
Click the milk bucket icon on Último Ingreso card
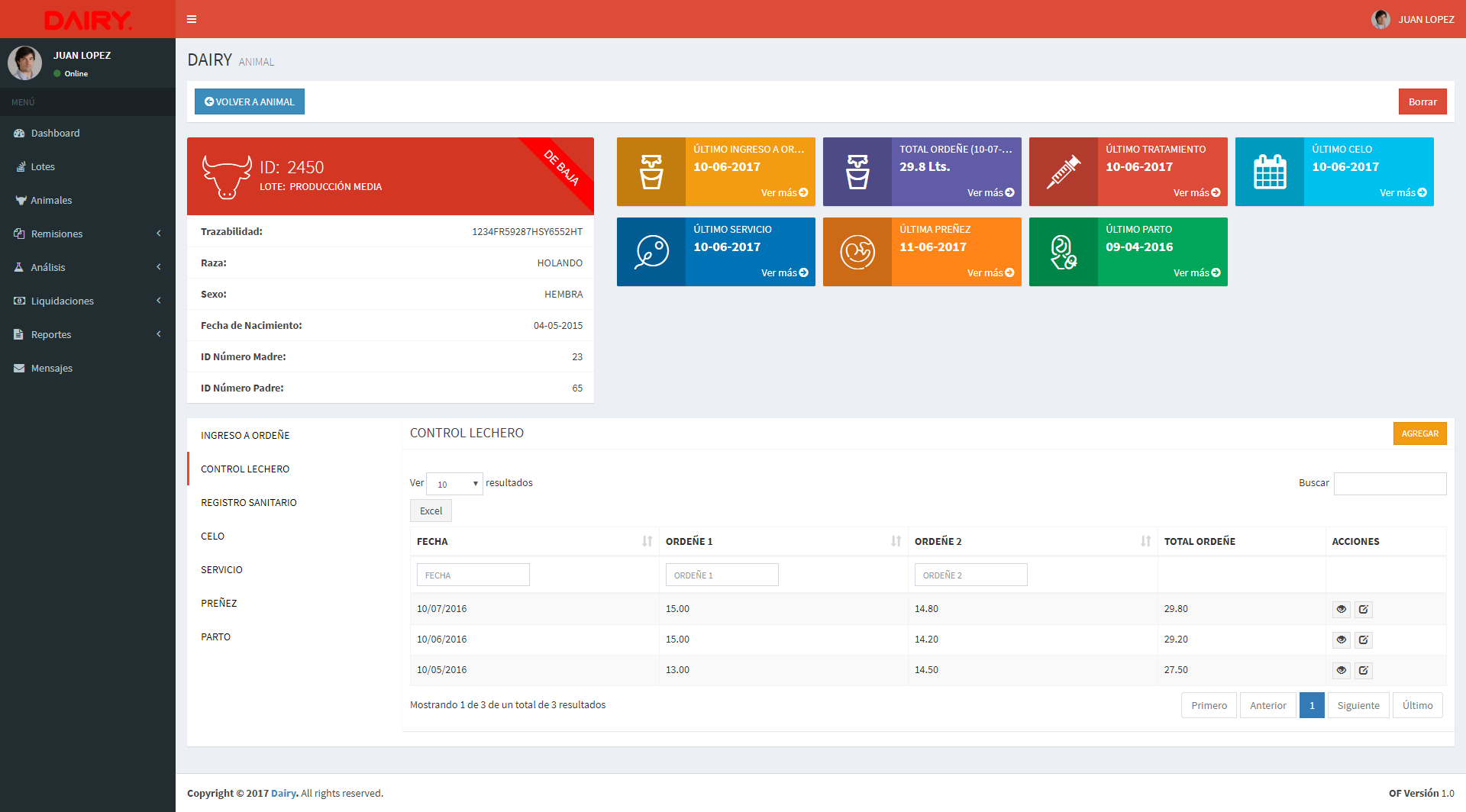pyautogui.click(x=651, y=172)
